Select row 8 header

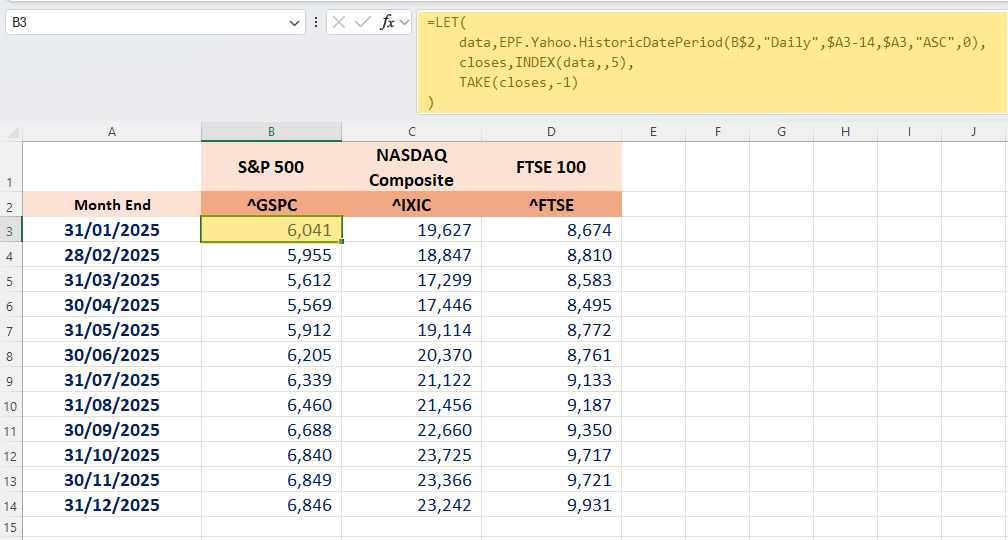(x=11, y=355)
